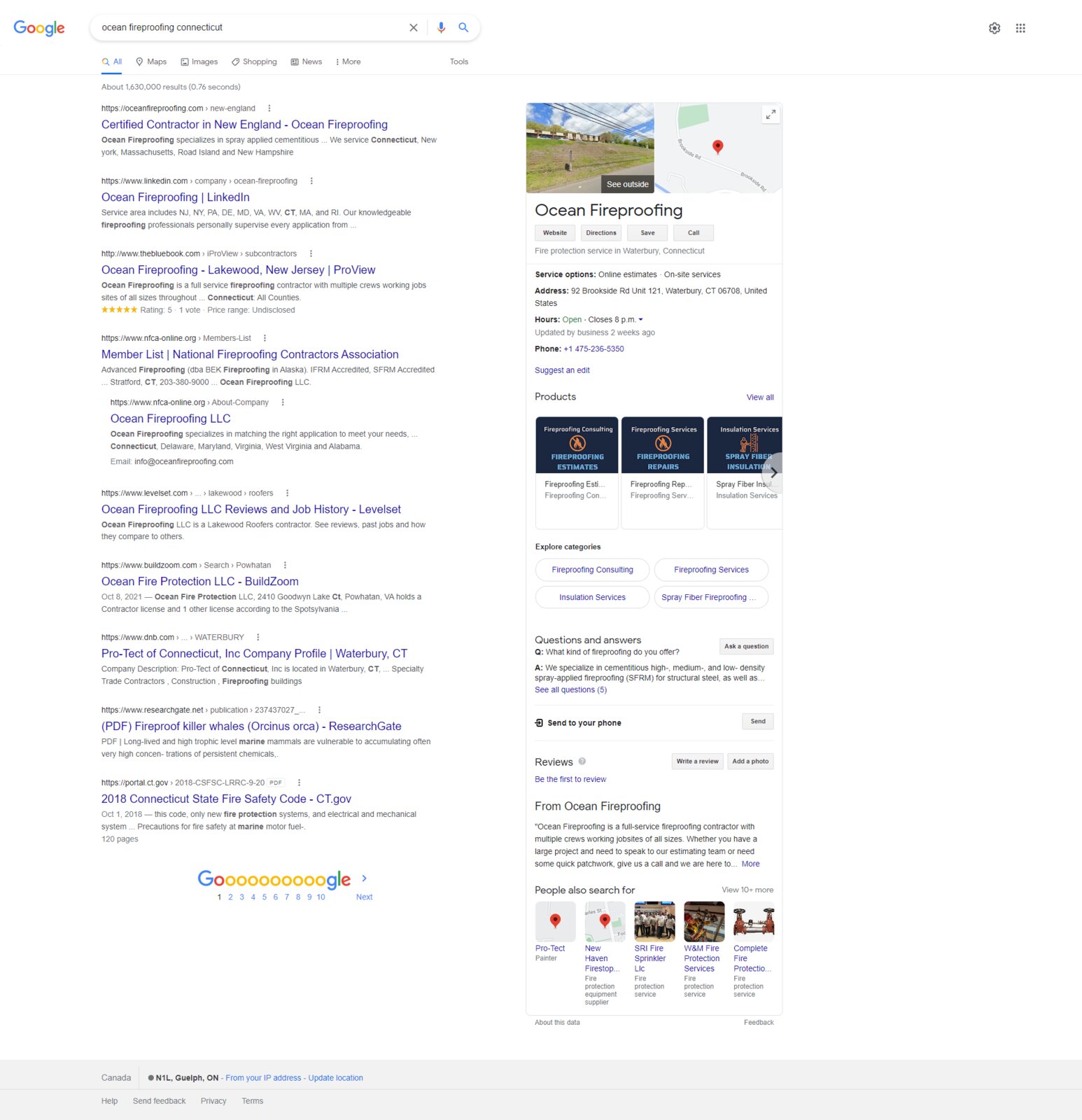Select Insulation Services category chip
This screenshot has height=1120, width=1082.
[592, 597]
